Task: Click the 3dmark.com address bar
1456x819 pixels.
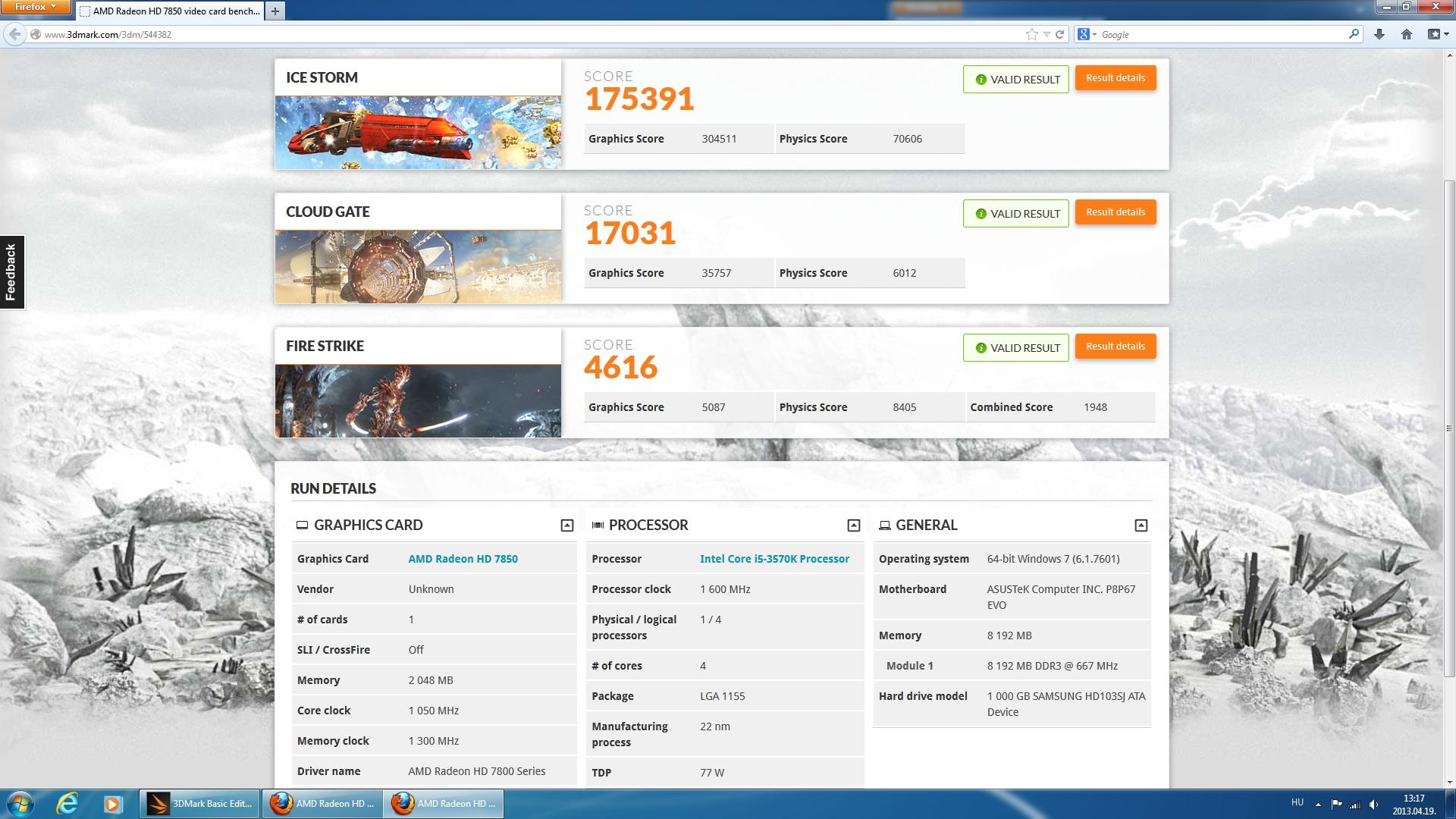Action: click(531, 34)
